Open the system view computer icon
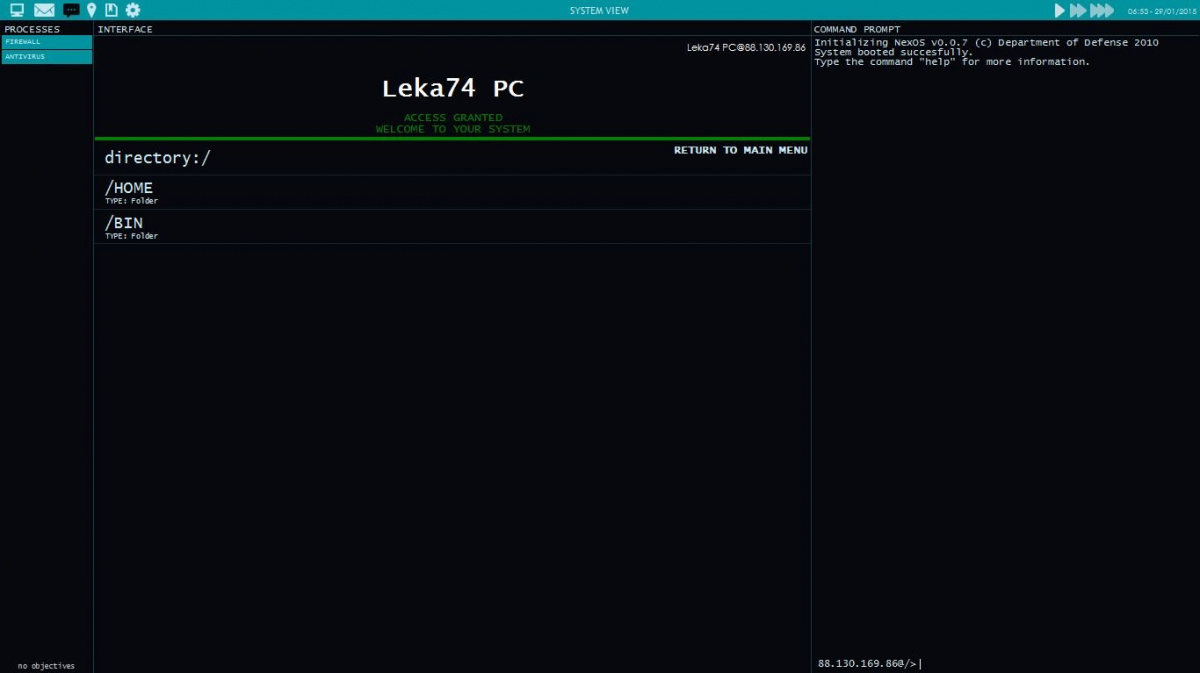The width and height of the screenshot is (1200, 673). (17, 10)
